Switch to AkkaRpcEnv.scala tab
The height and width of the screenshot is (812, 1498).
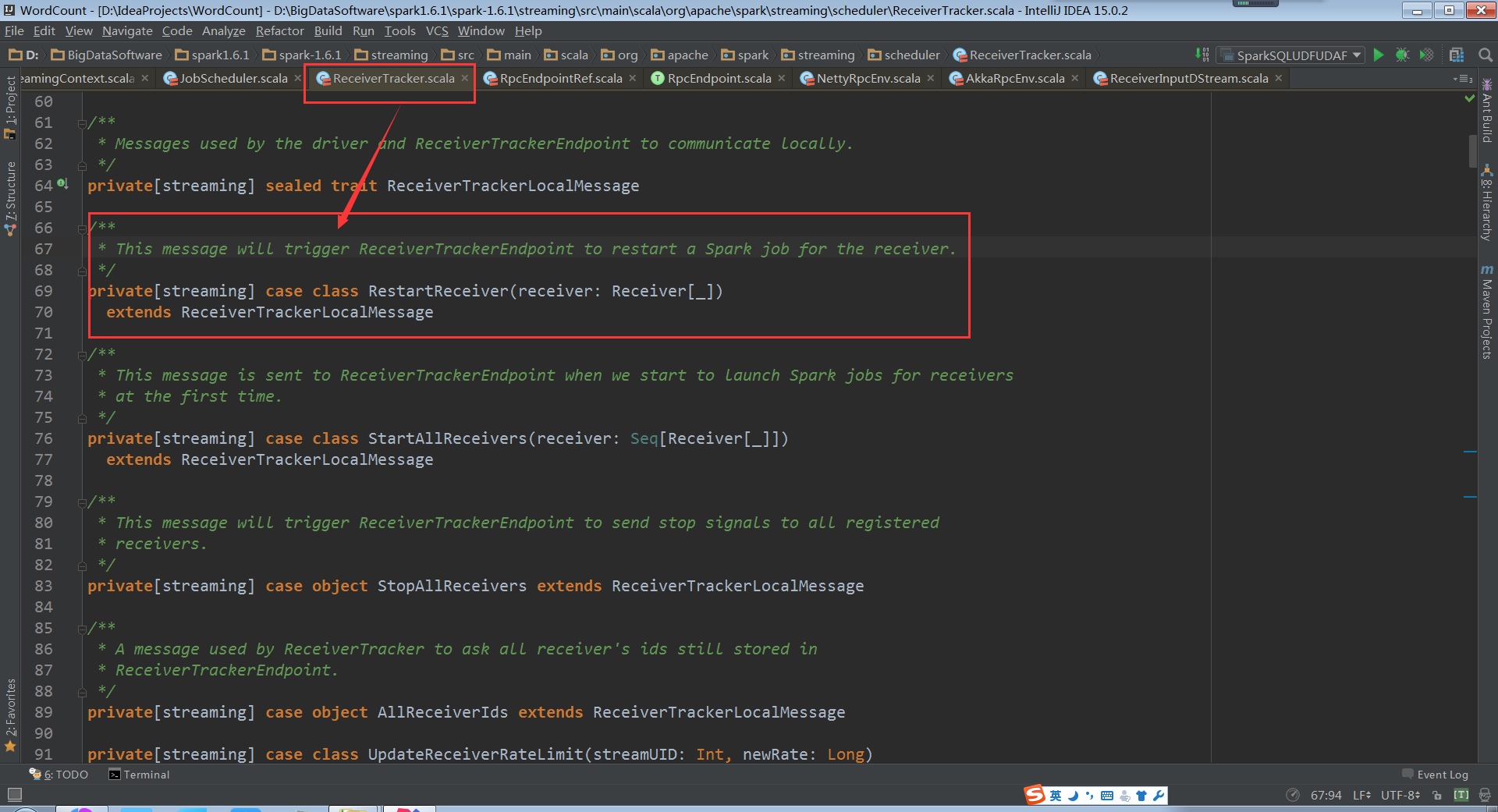coord(1015,78)
